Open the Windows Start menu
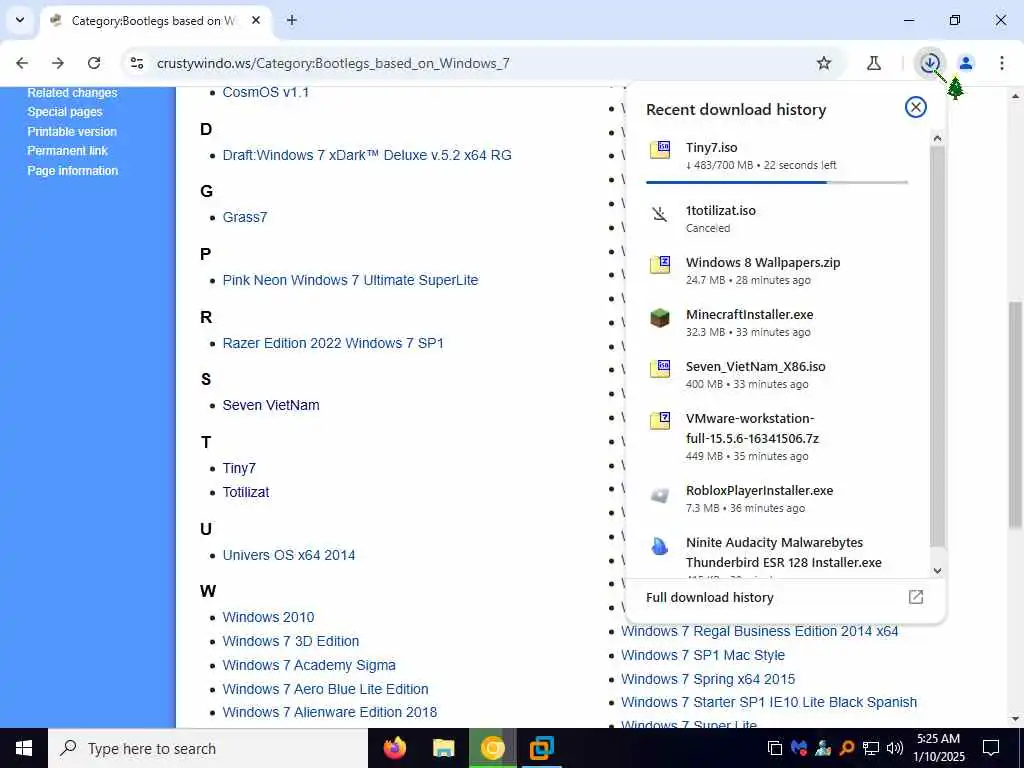This screenshot has width=1024, height=768. pyautogui.click(x=24, y=748)
